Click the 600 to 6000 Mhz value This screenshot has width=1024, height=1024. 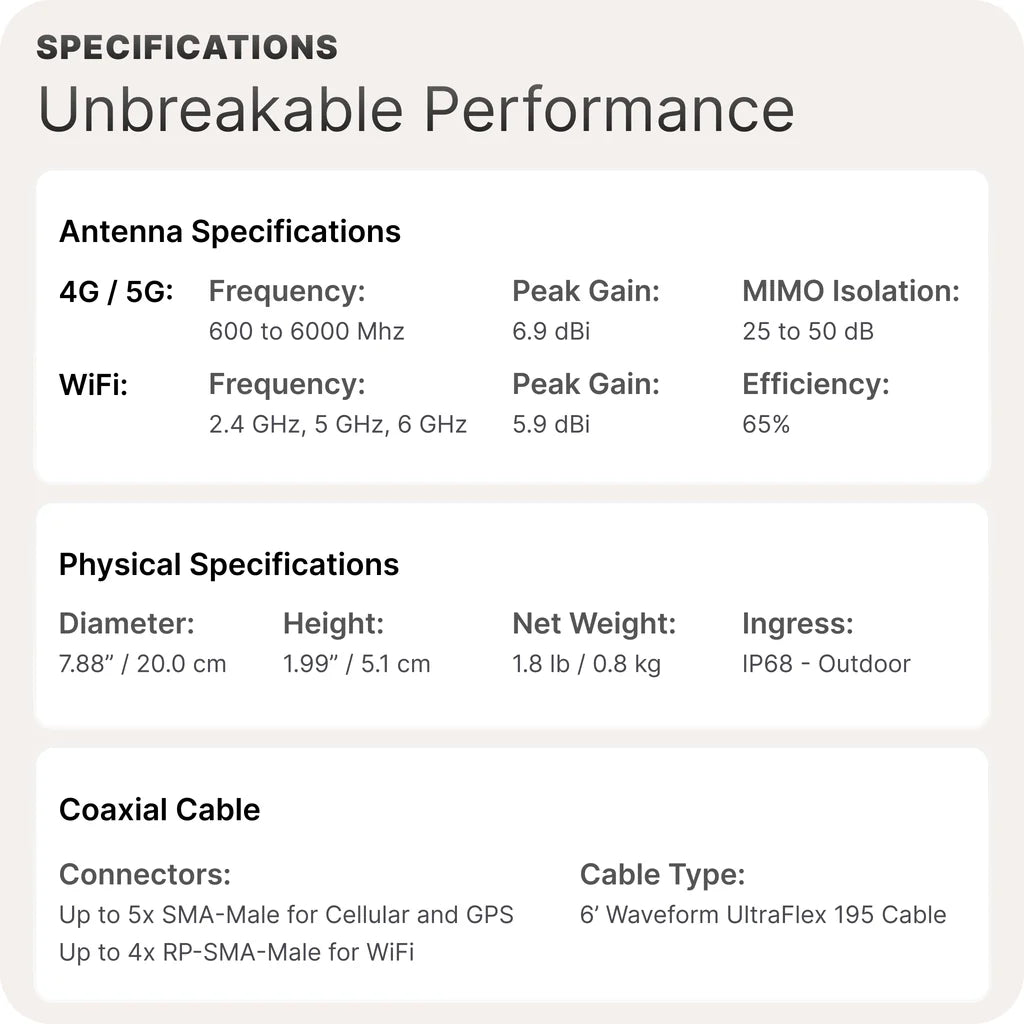click(x=306, y=331)
